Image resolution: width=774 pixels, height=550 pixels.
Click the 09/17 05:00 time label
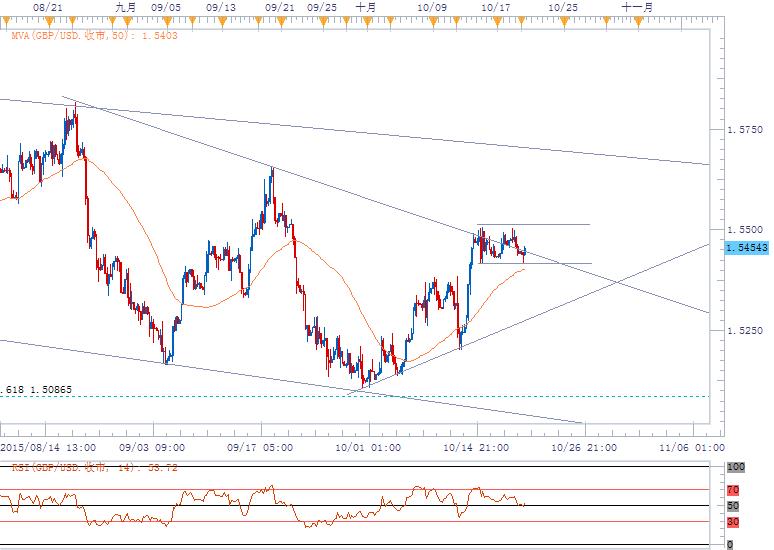click(x=260, y=448)
